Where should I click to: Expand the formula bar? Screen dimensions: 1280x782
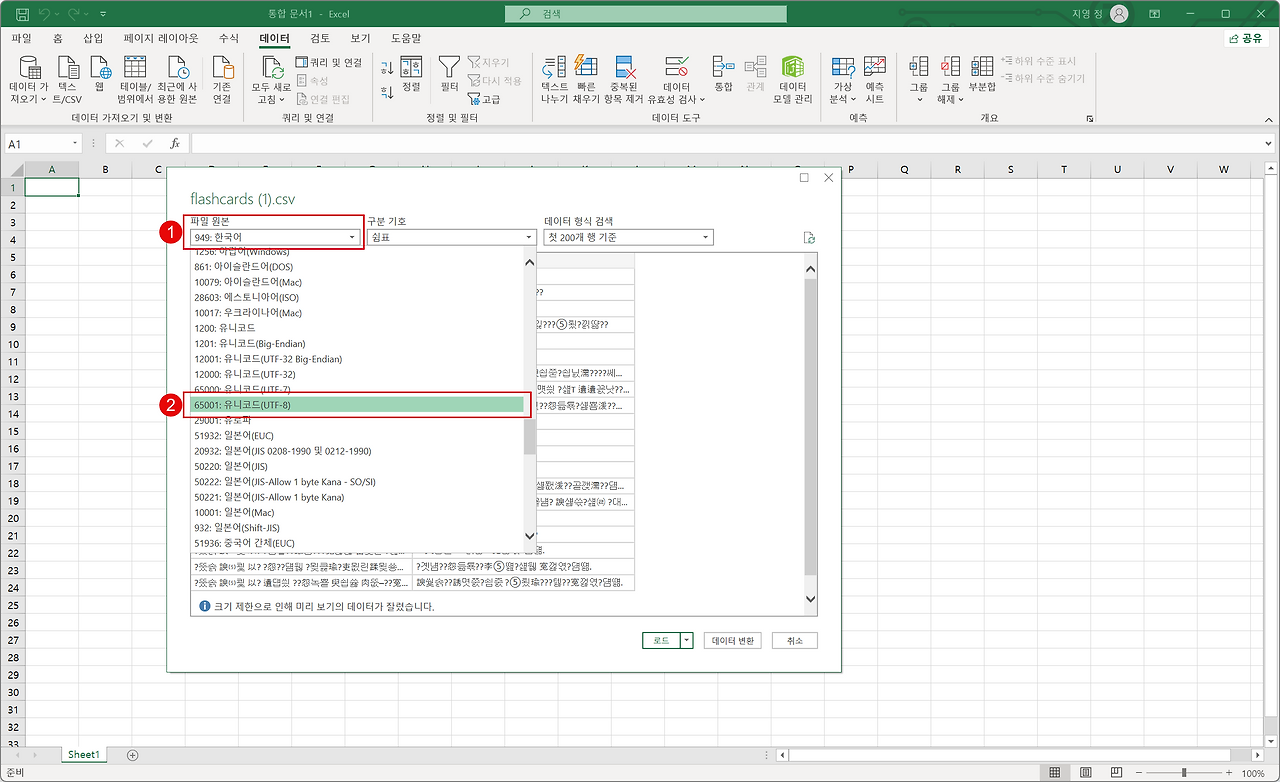click(1269, 144)
